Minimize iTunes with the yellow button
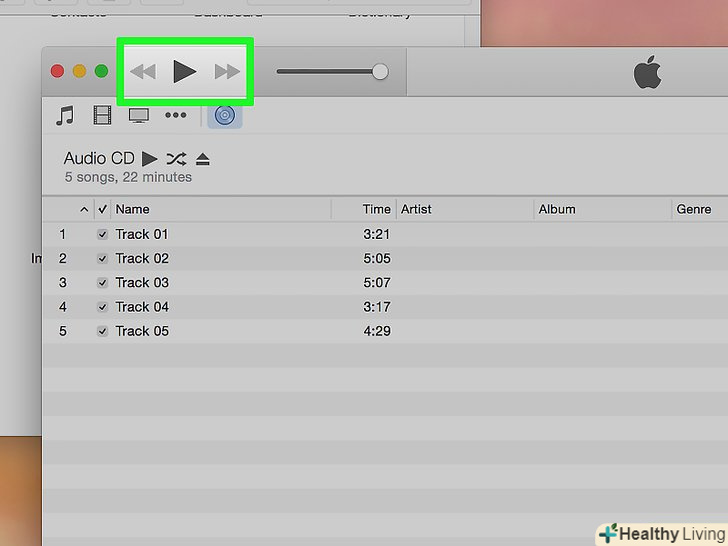Image resolution: width=728 pixels, height=546 pixels. [79, 72]
